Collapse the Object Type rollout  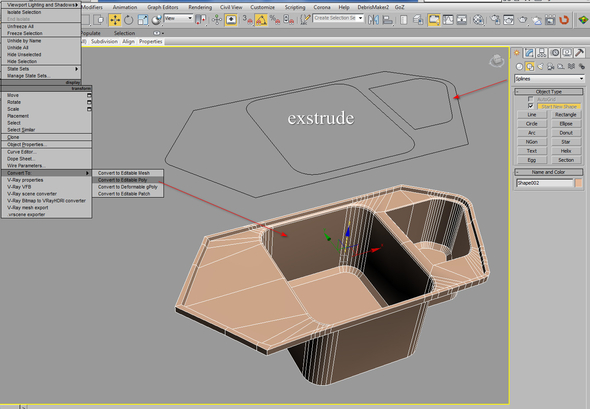point(549,91)
